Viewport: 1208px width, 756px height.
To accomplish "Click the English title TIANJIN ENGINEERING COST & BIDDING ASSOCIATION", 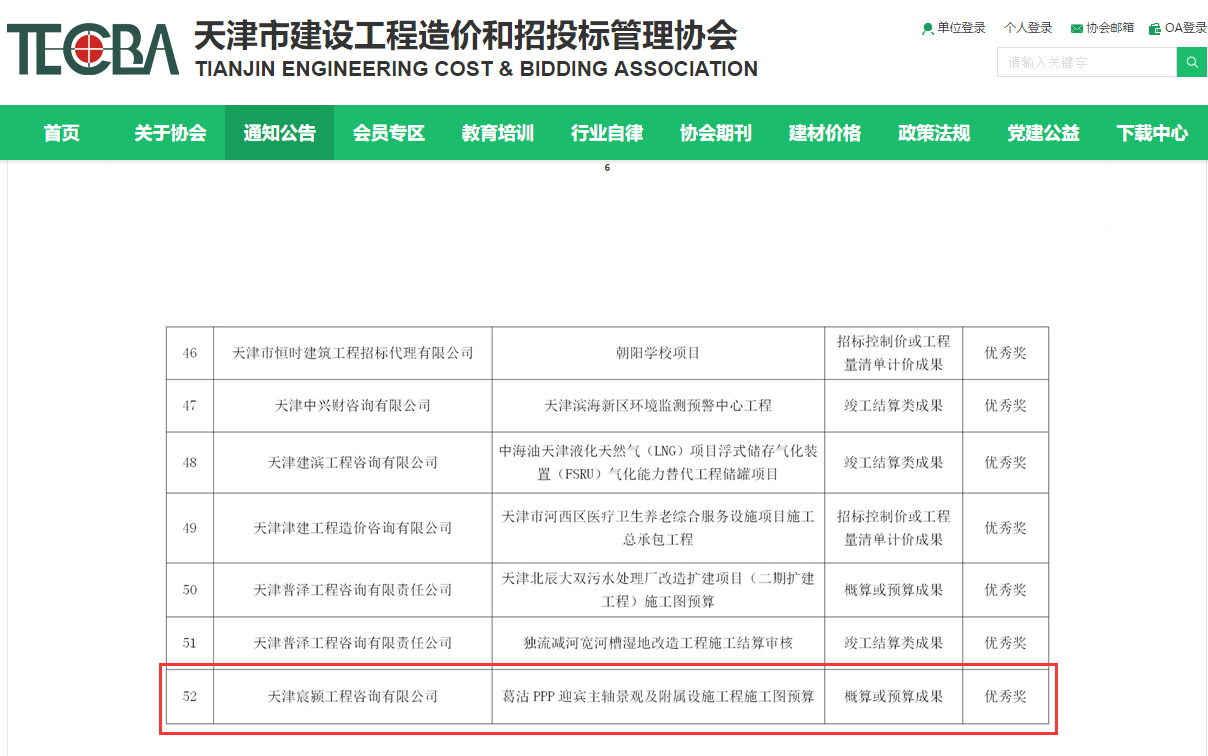I will tap(476, 70).
